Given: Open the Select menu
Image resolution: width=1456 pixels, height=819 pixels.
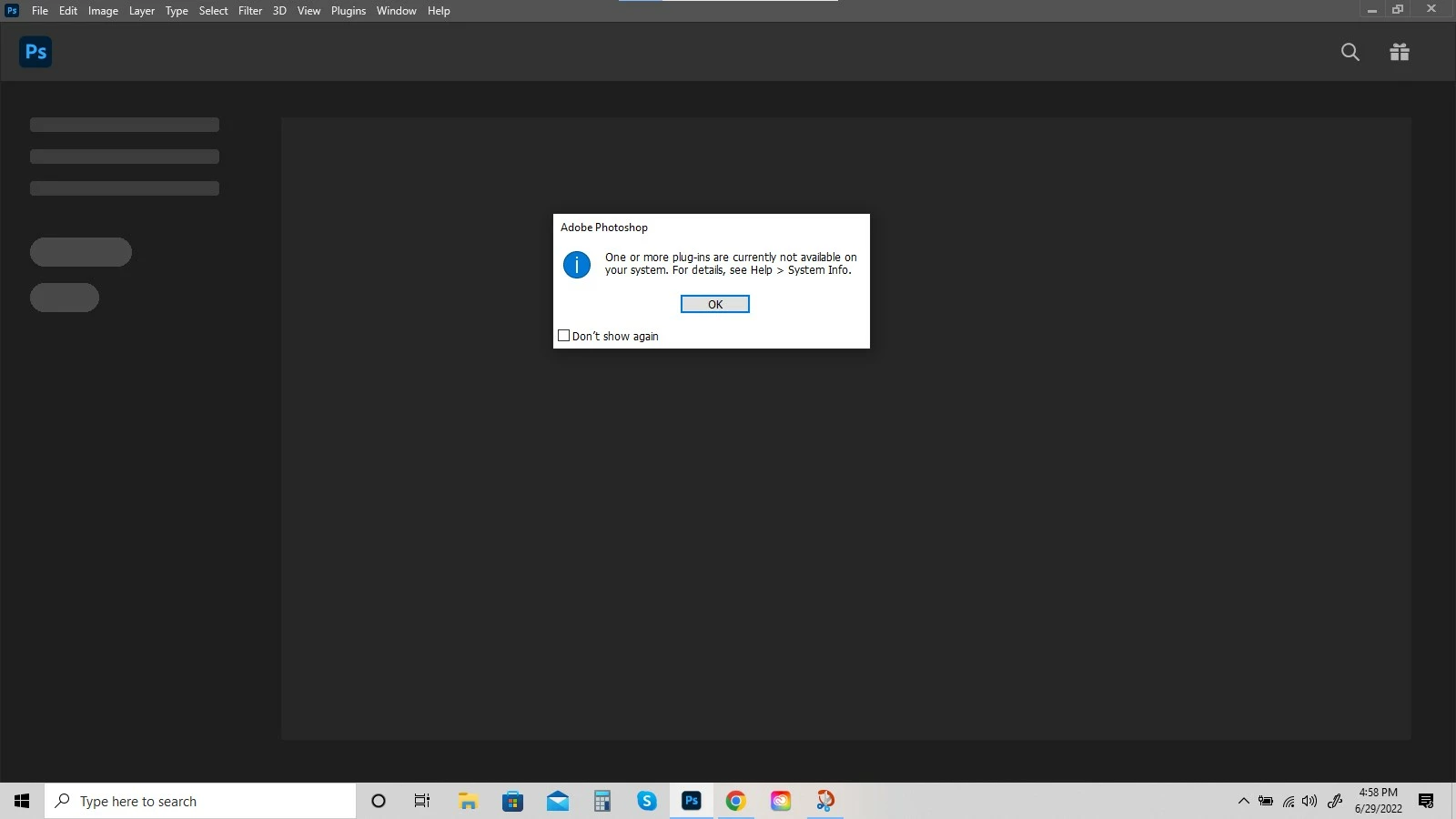Looking at the screenshot, I should pos(214,11).
